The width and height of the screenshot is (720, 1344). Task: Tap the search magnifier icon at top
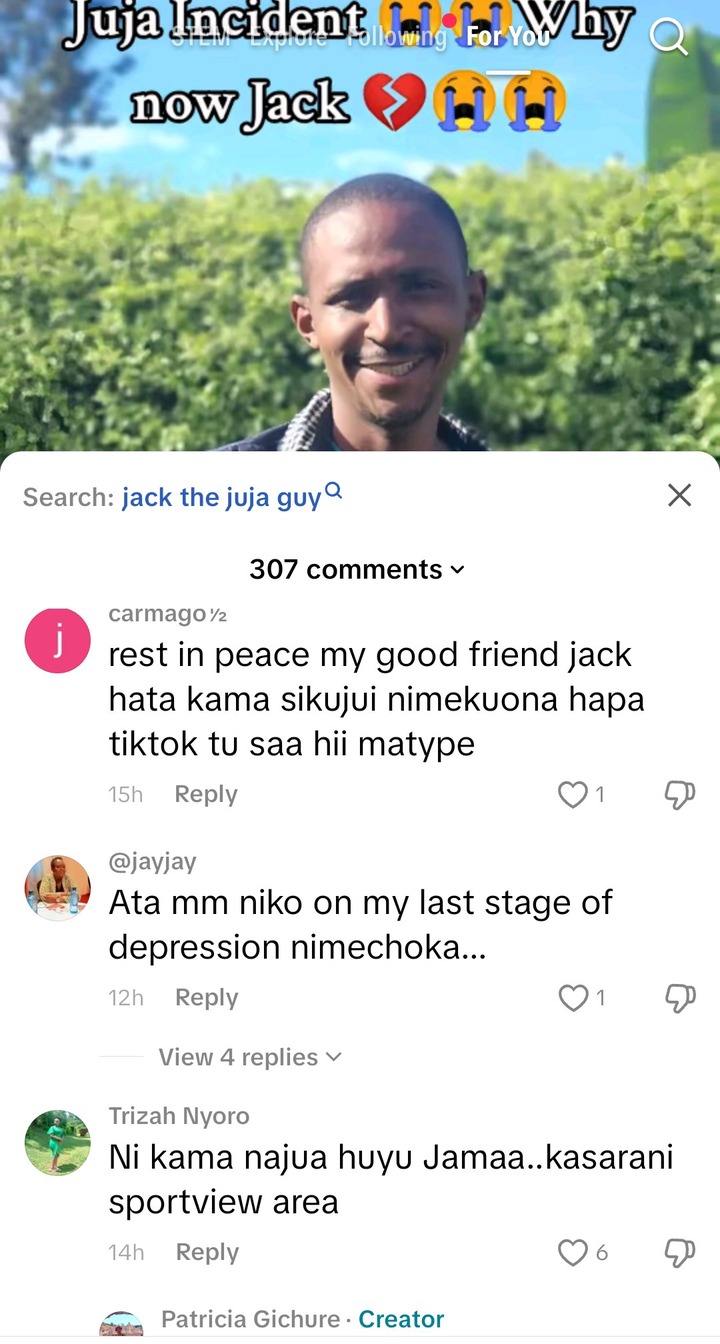pyautogui.click(x=668, y=37)
